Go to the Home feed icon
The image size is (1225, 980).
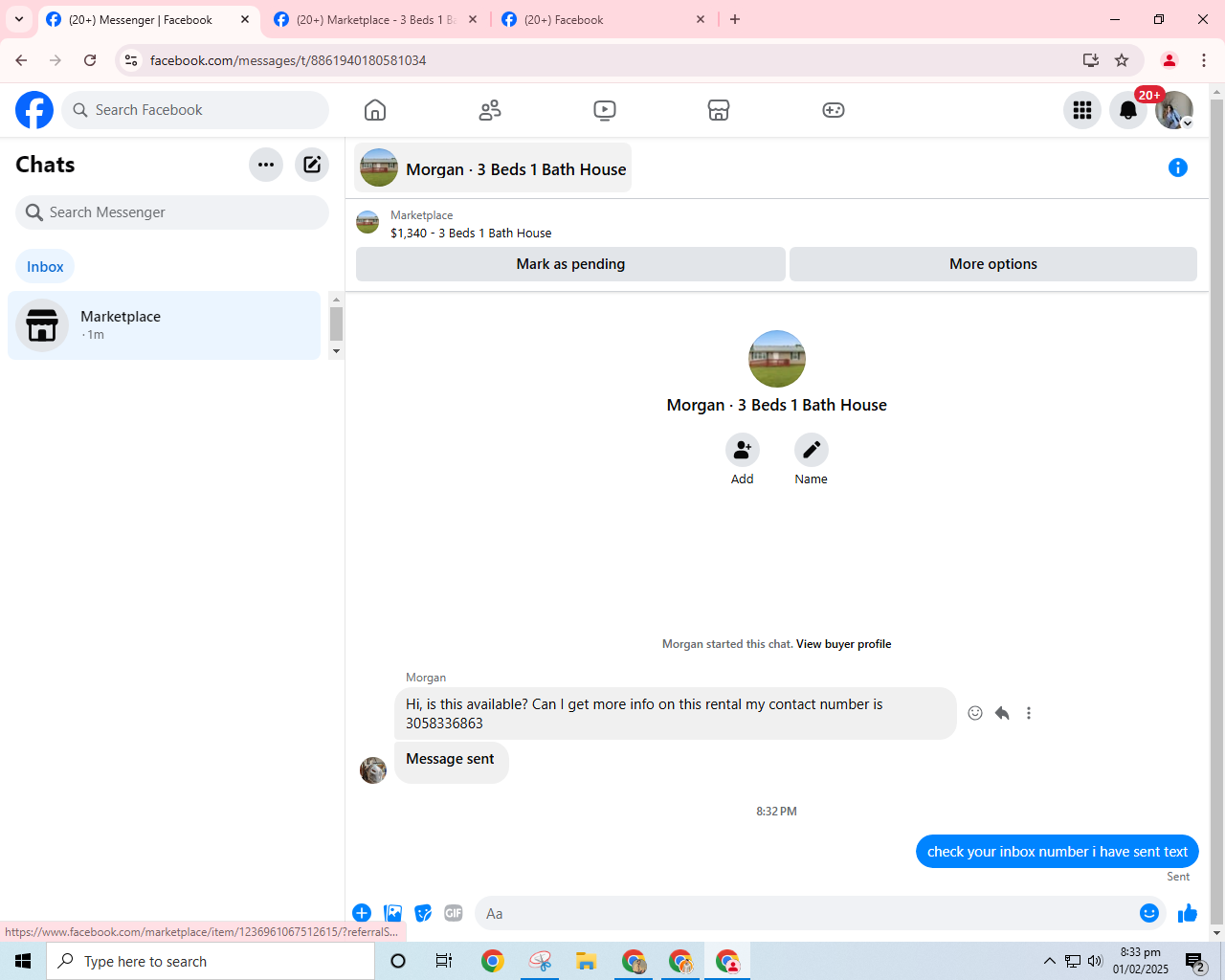pos(375,110)
